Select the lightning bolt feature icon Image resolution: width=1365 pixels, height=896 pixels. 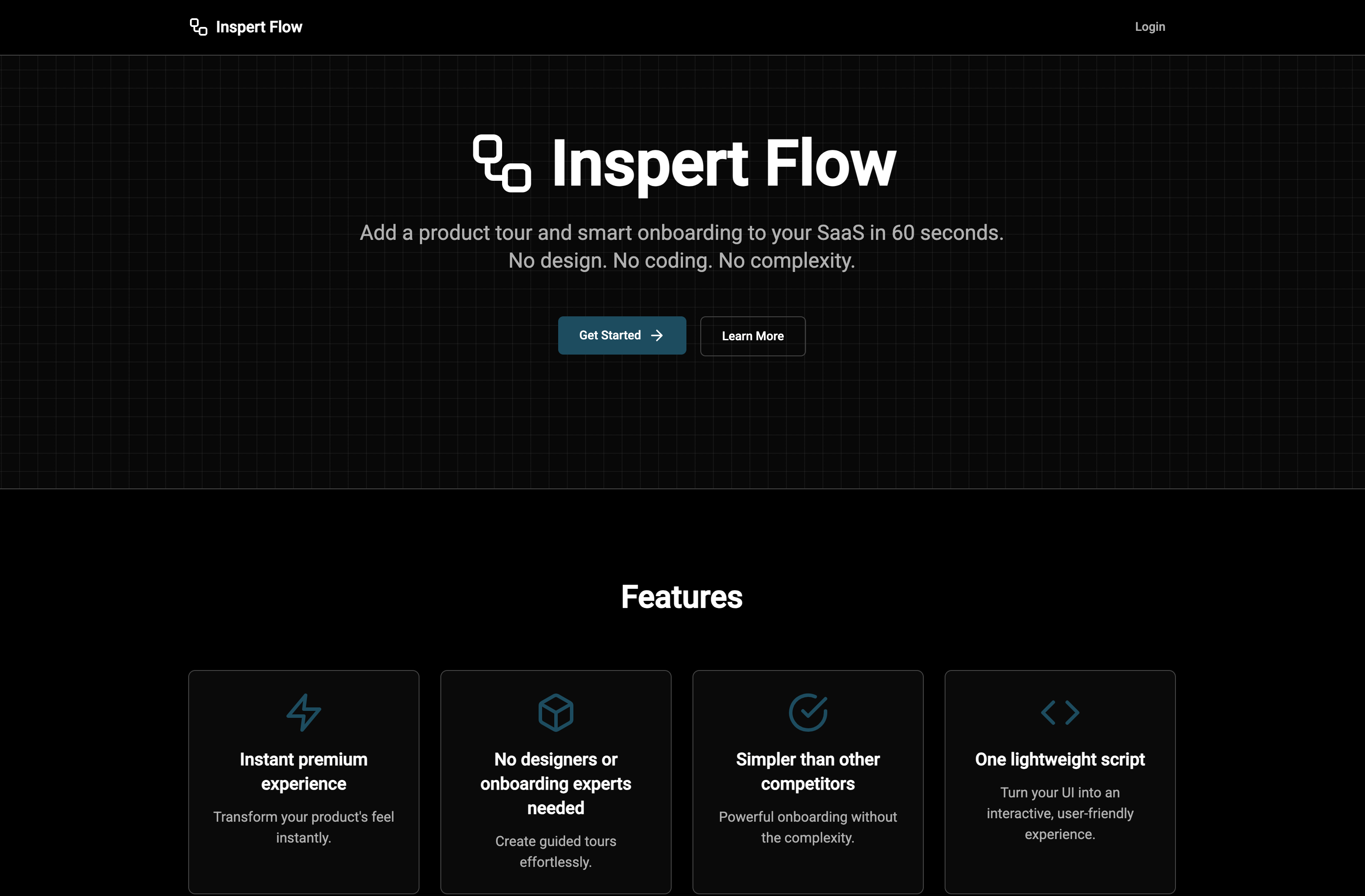tap(303, 712)
